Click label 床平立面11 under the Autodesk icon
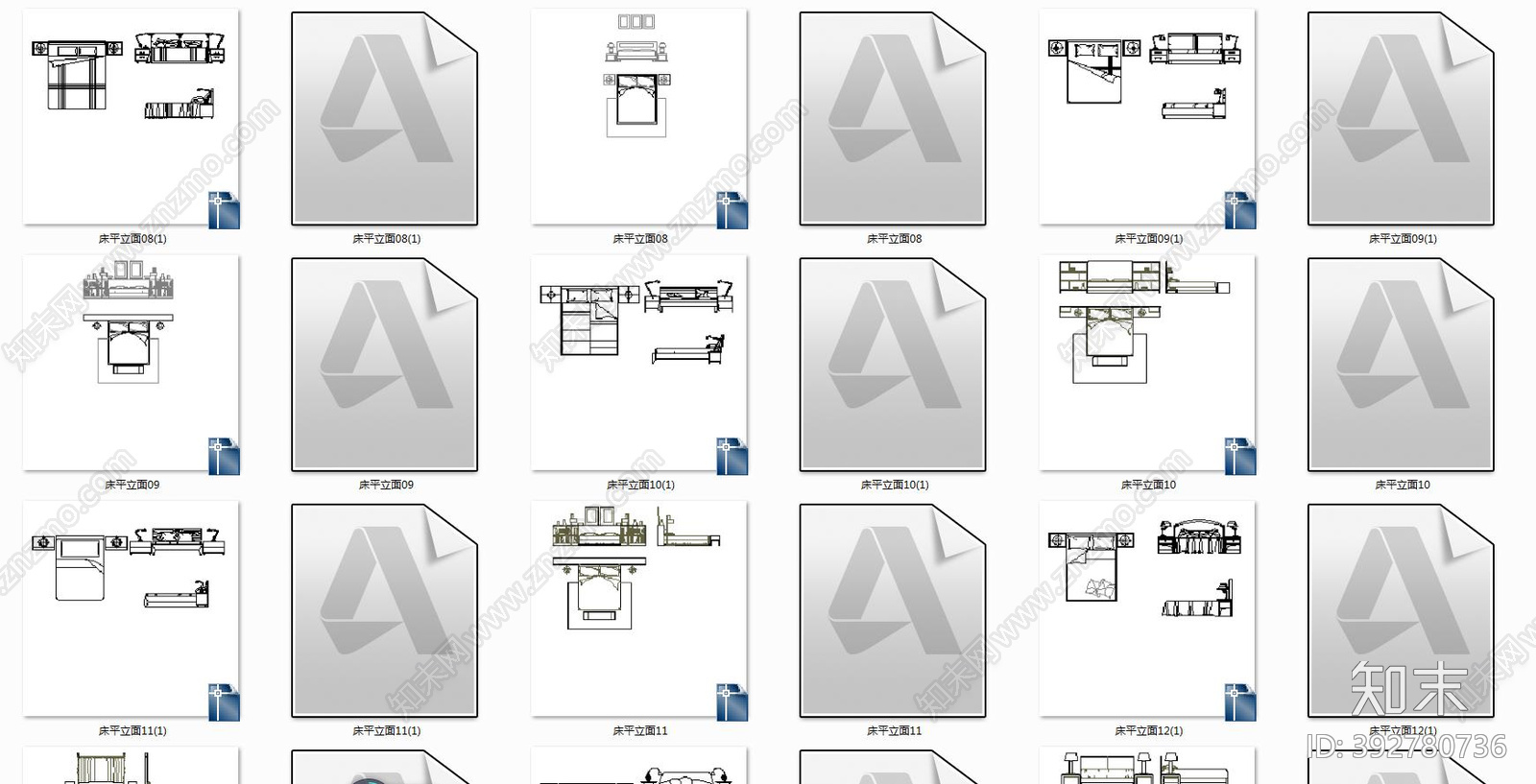 click(894, 730)
